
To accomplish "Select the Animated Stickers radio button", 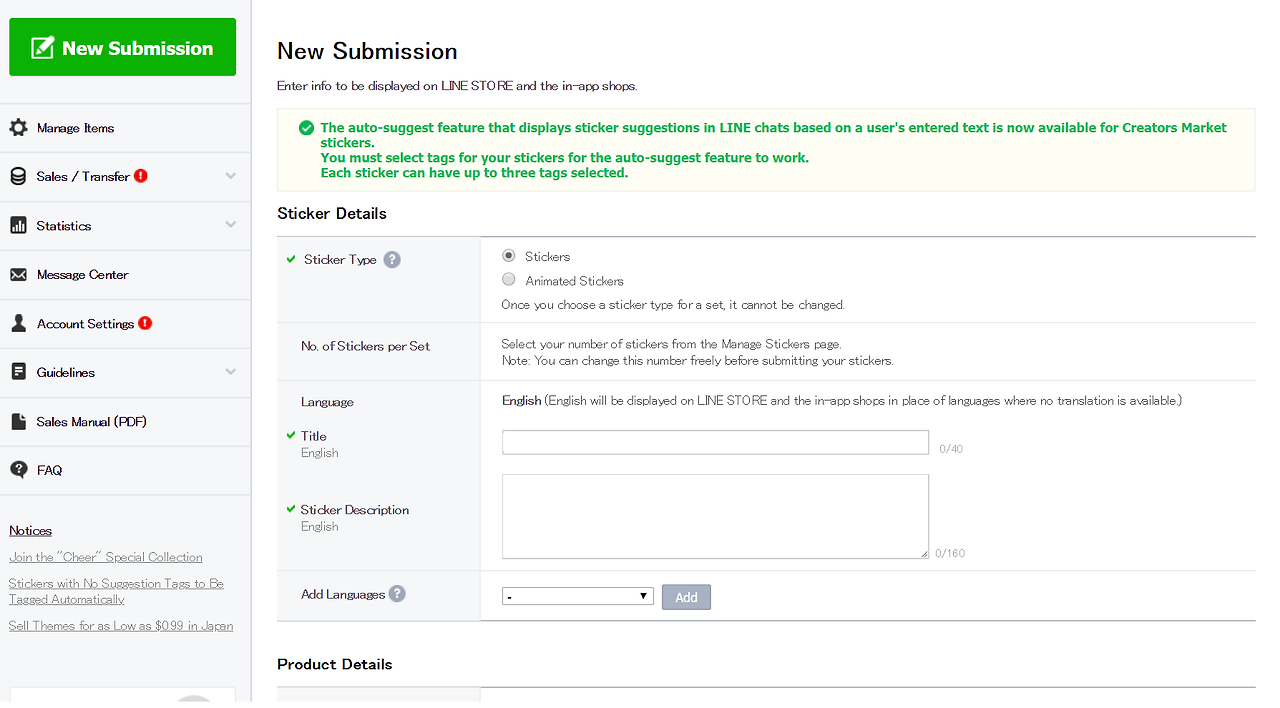I will (x=509, y=280).
